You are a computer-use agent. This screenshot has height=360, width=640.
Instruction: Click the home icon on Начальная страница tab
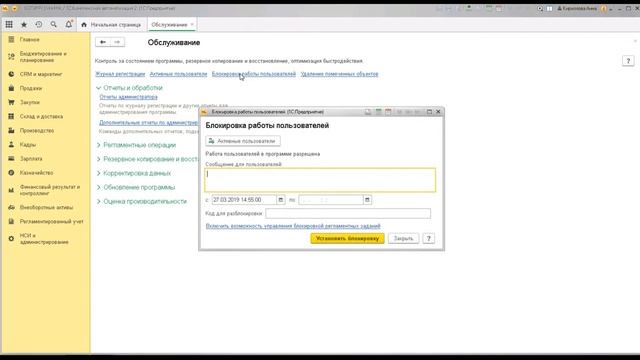[x=84, y=25]
